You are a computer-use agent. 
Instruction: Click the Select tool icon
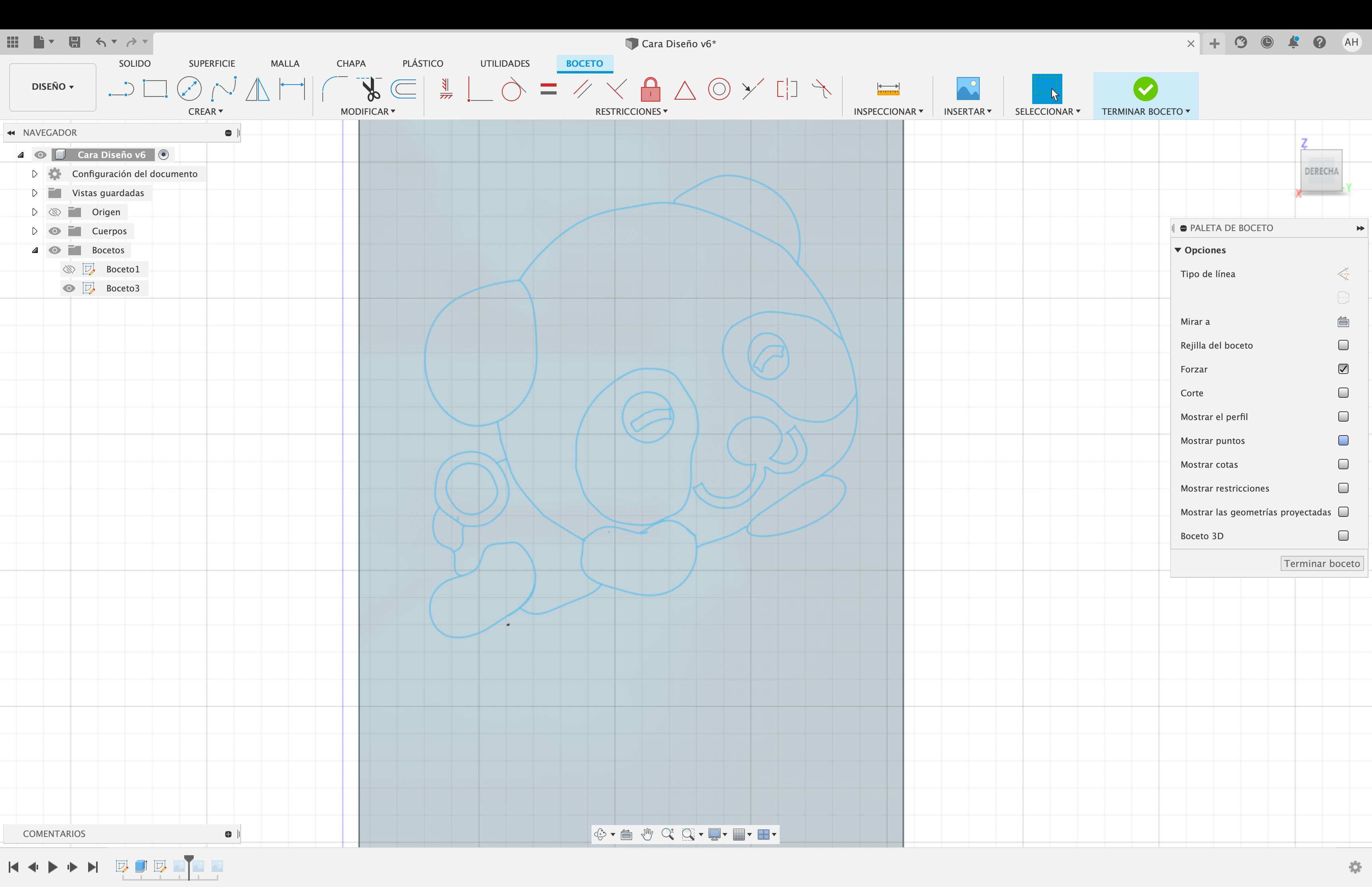[1047, 89]
